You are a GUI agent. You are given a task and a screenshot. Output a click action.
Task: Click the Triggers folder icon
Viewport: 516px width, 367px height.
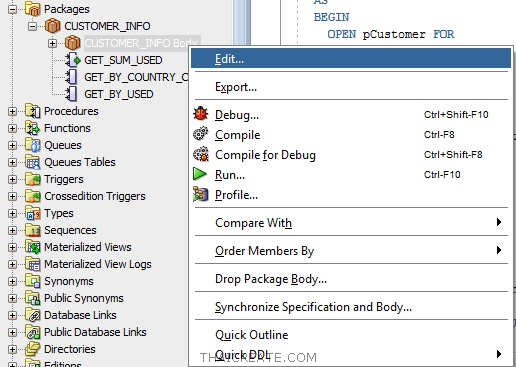click(33, 179)
